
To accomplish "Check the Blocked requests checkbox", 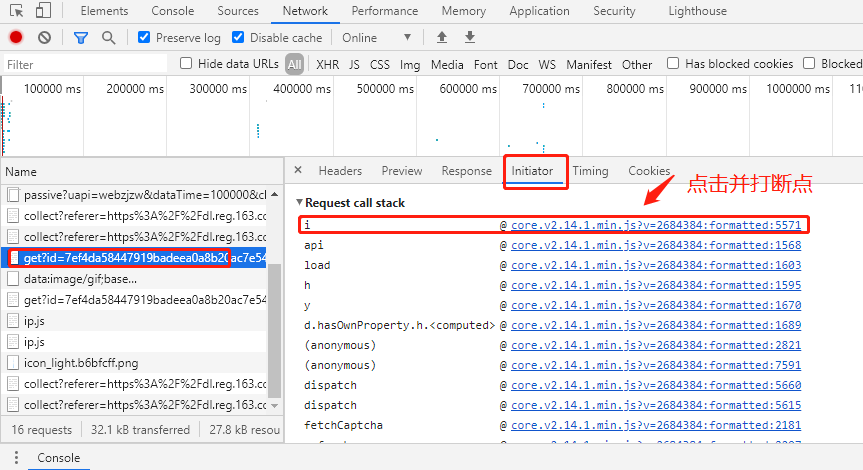I will (809, 63).
